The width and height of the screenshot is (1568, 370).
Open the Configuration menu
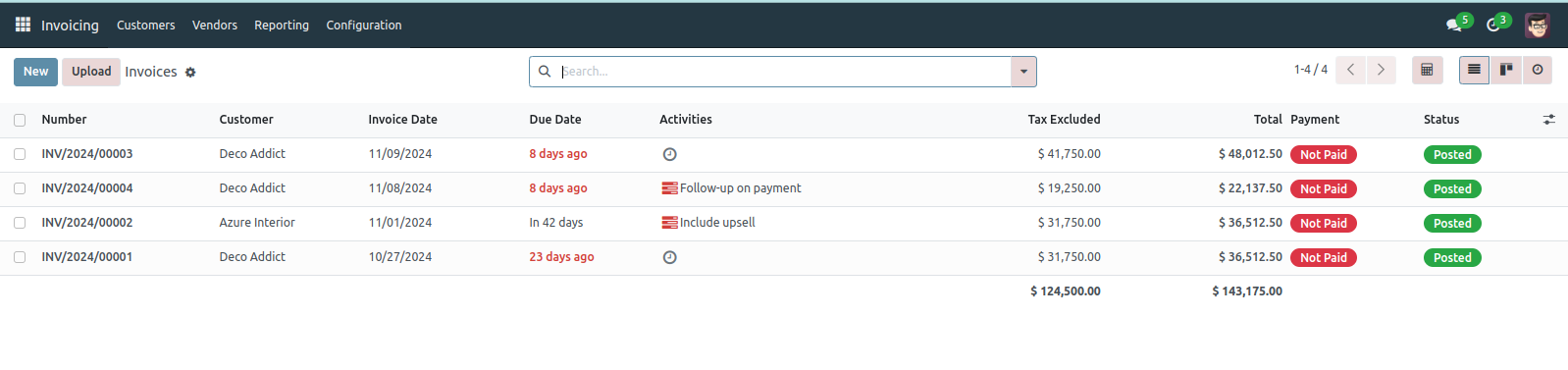[x=364, y=25]
